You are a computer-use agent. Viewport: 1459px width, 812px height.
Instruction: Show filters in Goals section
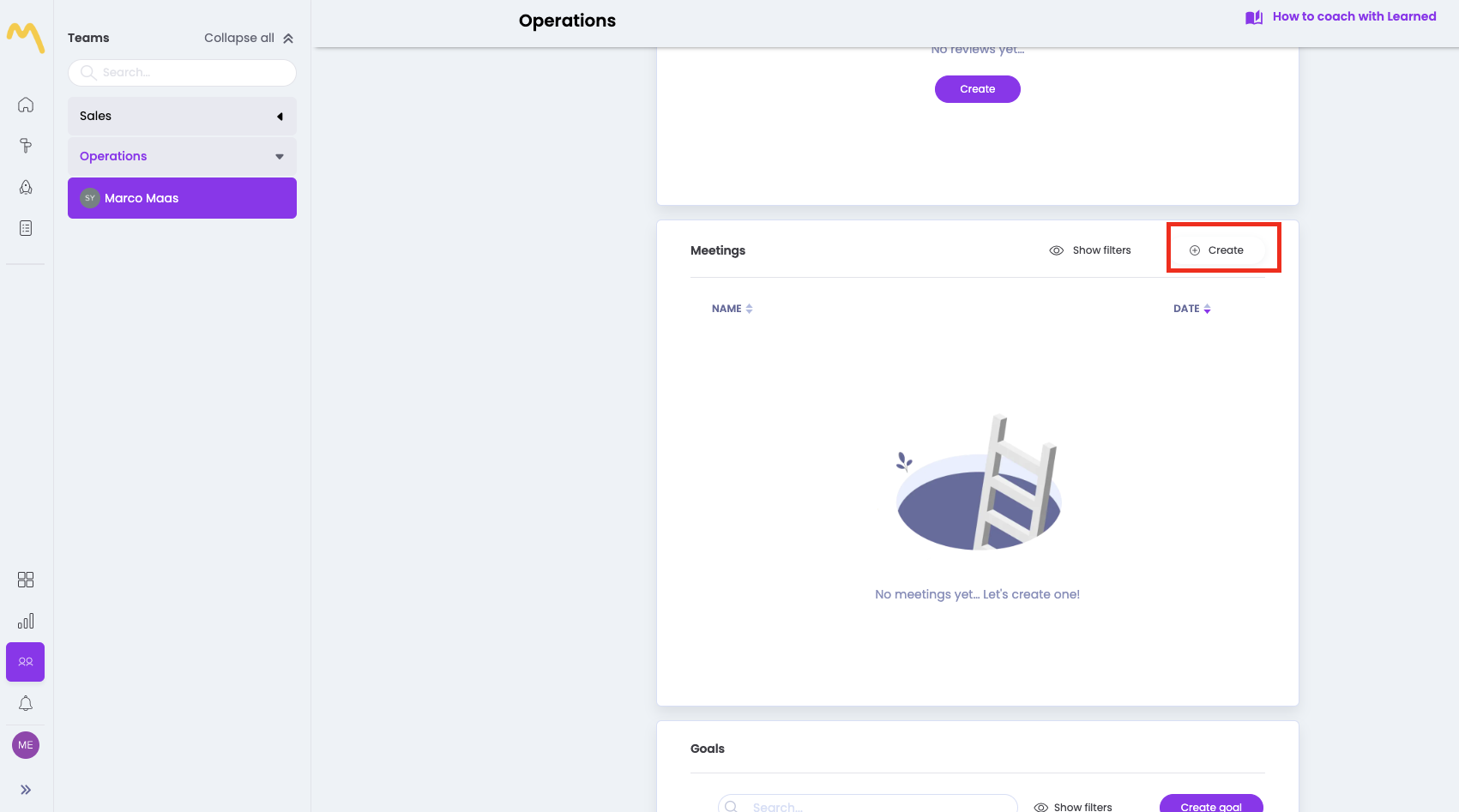(x=1073, y=807)
